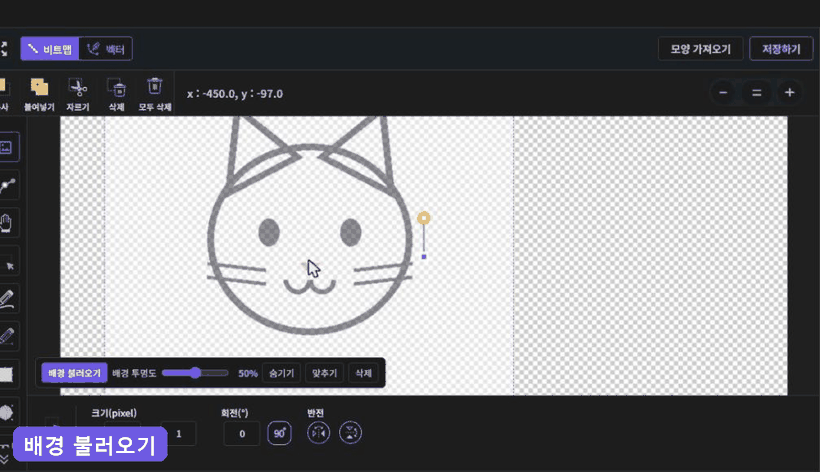Screen dimensions: 820x472
Task: Click the 배경 투명도 label
Action: [x=134, y=373]
